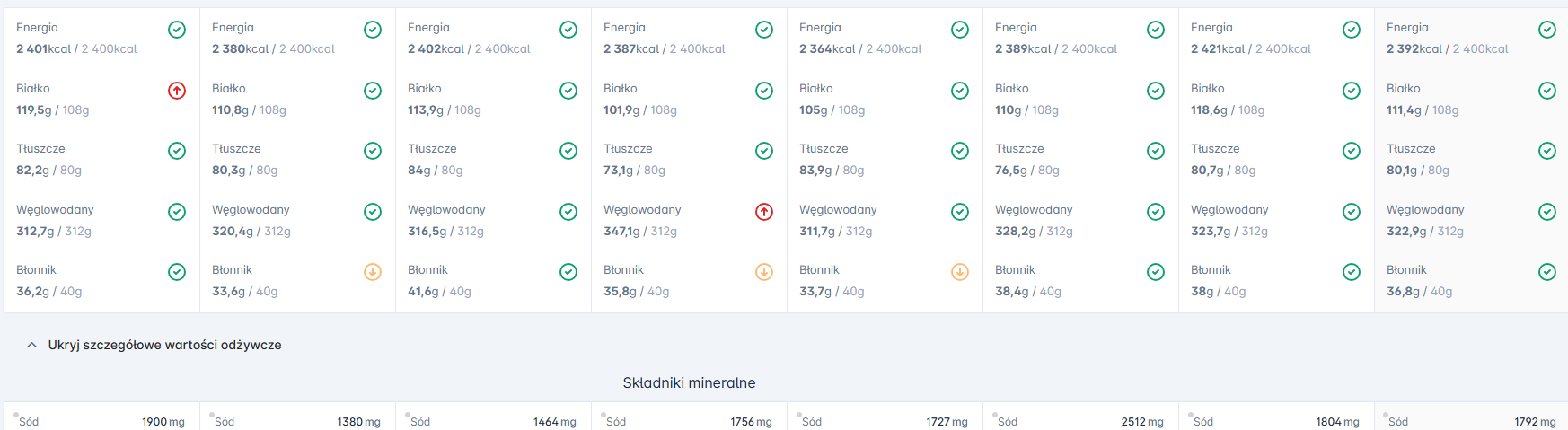1568x430 pixels.
Task: Click the orange down-arrow beside Błonnik 33,6g
Action: (373, 272)
